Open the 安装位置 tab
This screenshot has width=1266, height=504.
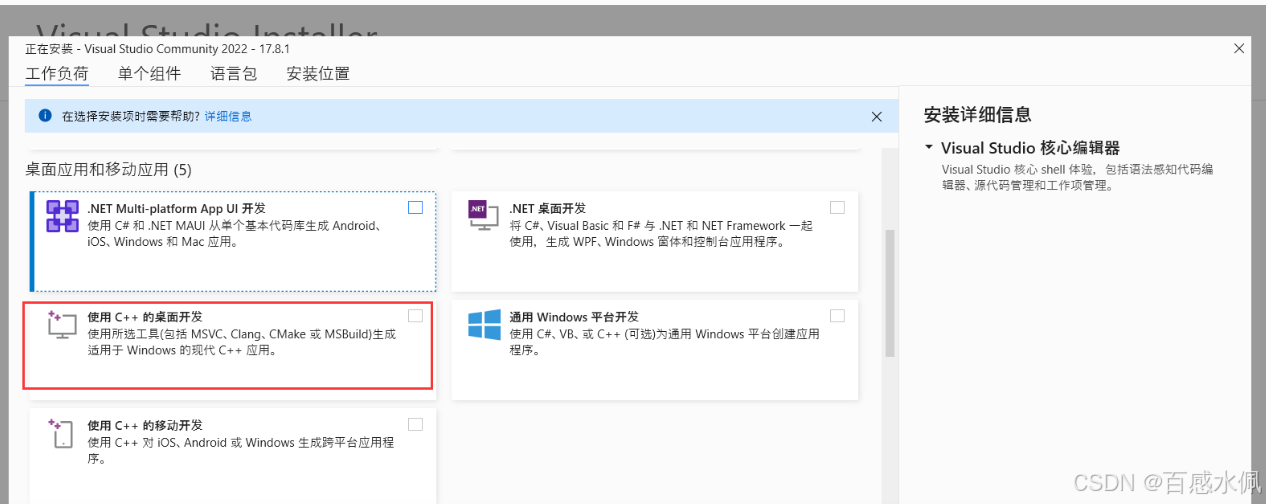[318, 74]
